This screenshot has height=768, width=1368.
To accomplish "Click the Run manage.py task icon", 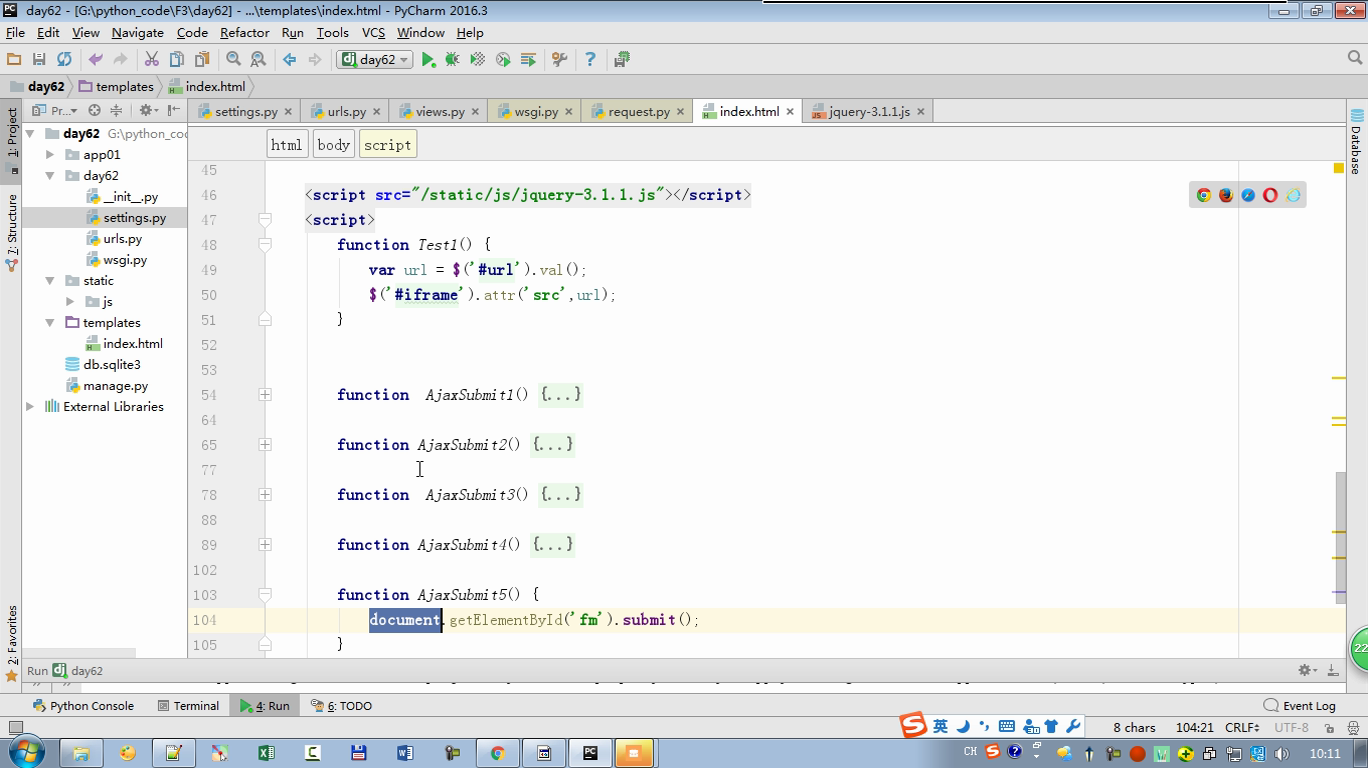I will click(x=528, y=60).
